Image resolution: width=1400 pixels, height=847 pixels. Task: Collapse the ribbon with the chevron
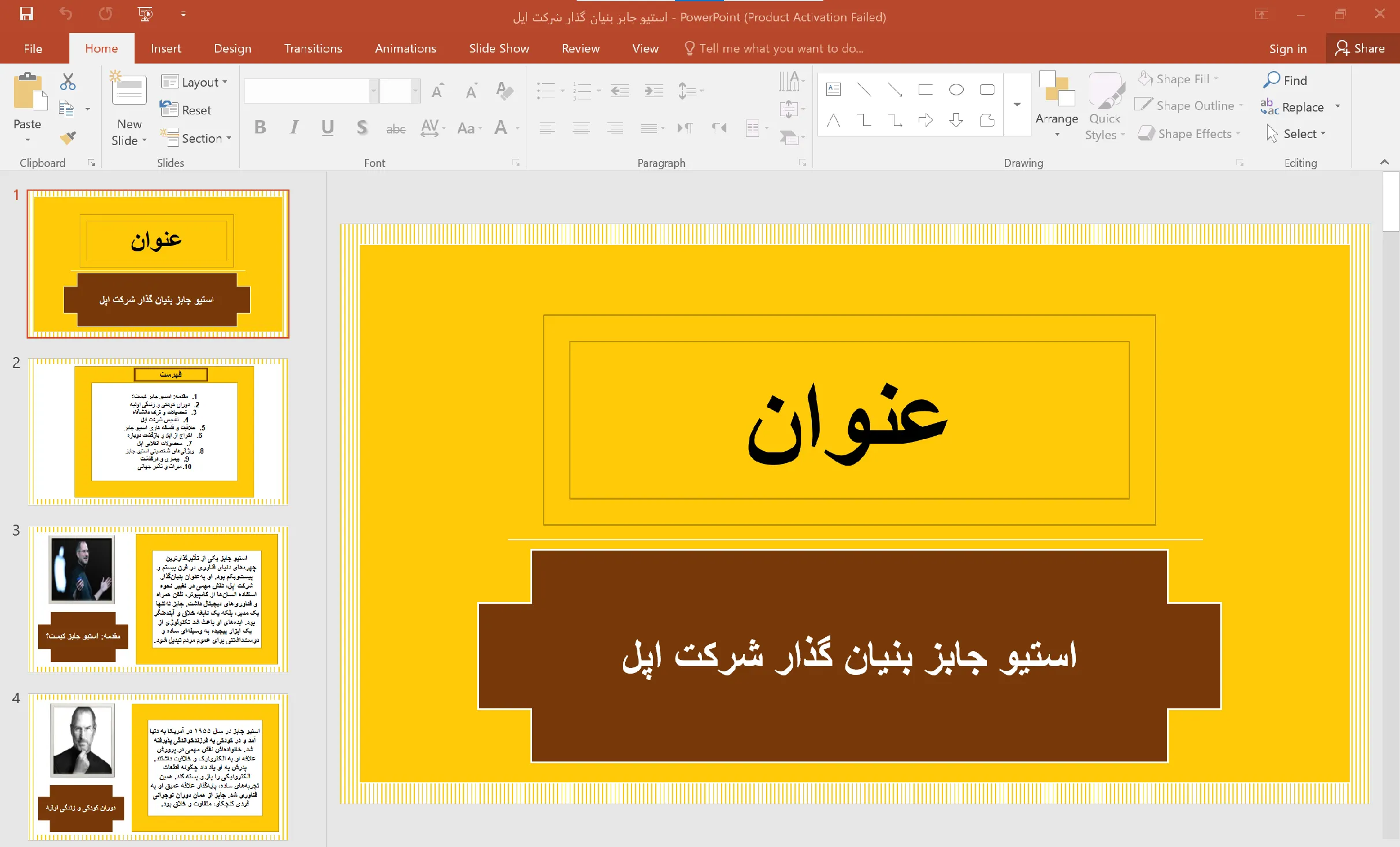click(x=1384, y=162)
